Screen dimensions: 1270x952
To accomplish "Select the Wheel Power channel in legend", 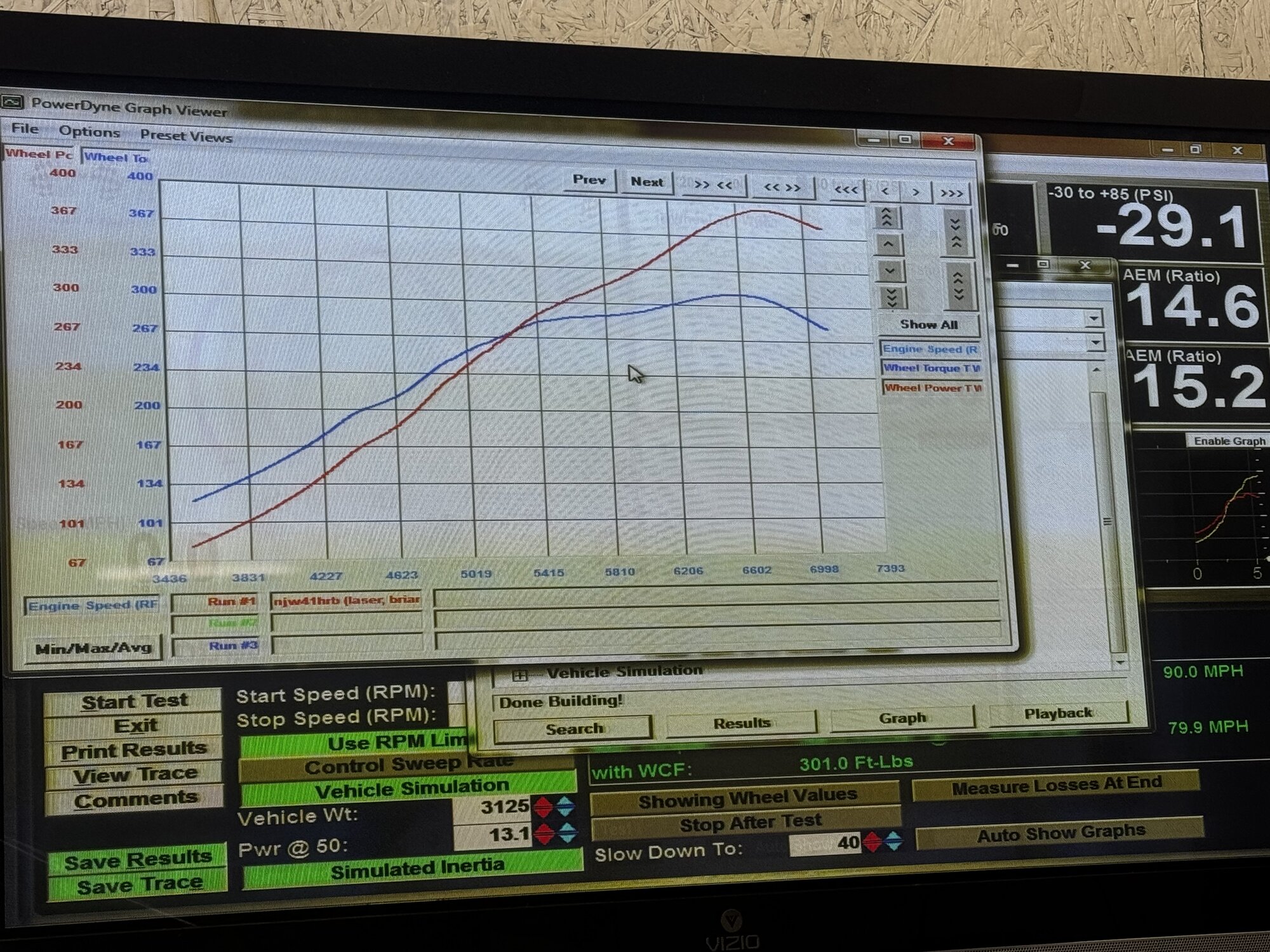I will (933, 388).
